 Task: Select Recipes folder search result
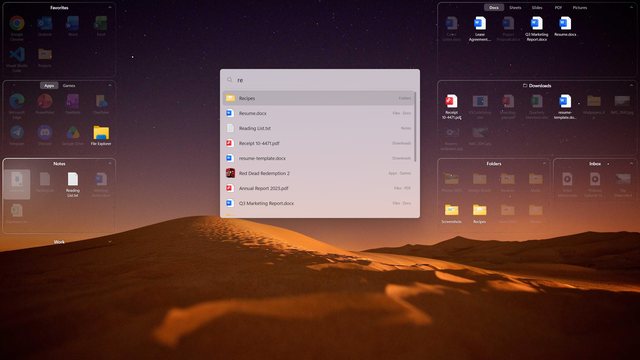click(318, 98)
